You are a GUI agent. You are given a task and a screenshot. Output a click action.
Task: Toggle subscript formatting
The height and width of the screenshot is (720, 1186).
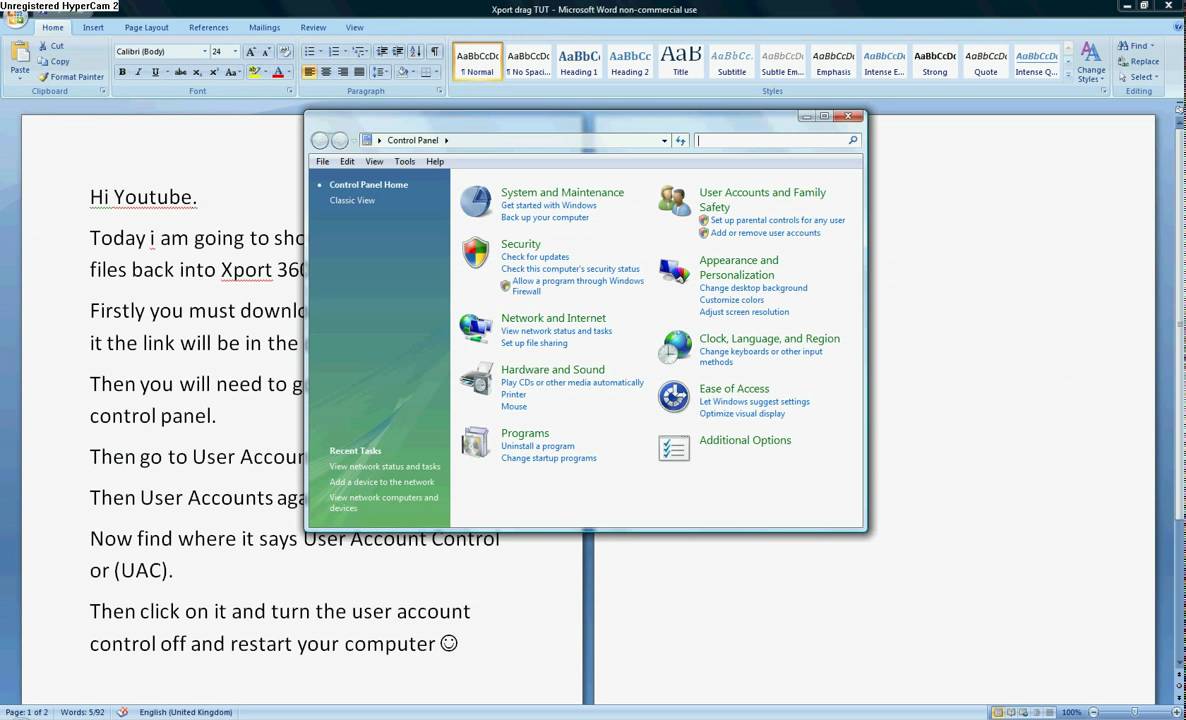point(197,72)
